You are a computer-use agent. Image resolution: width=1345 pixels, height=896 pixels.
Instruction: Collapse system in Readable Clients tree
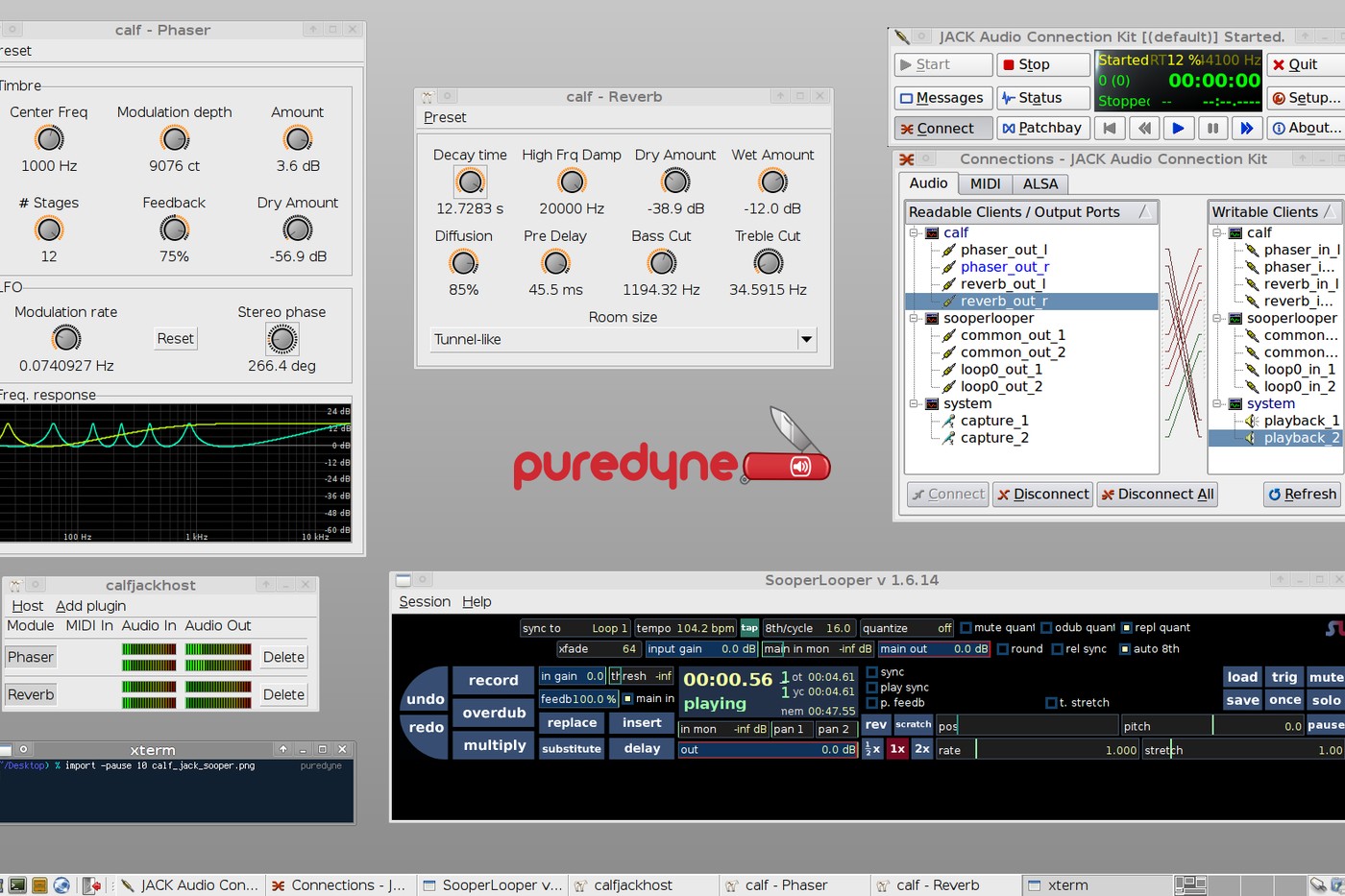point(914,403)
